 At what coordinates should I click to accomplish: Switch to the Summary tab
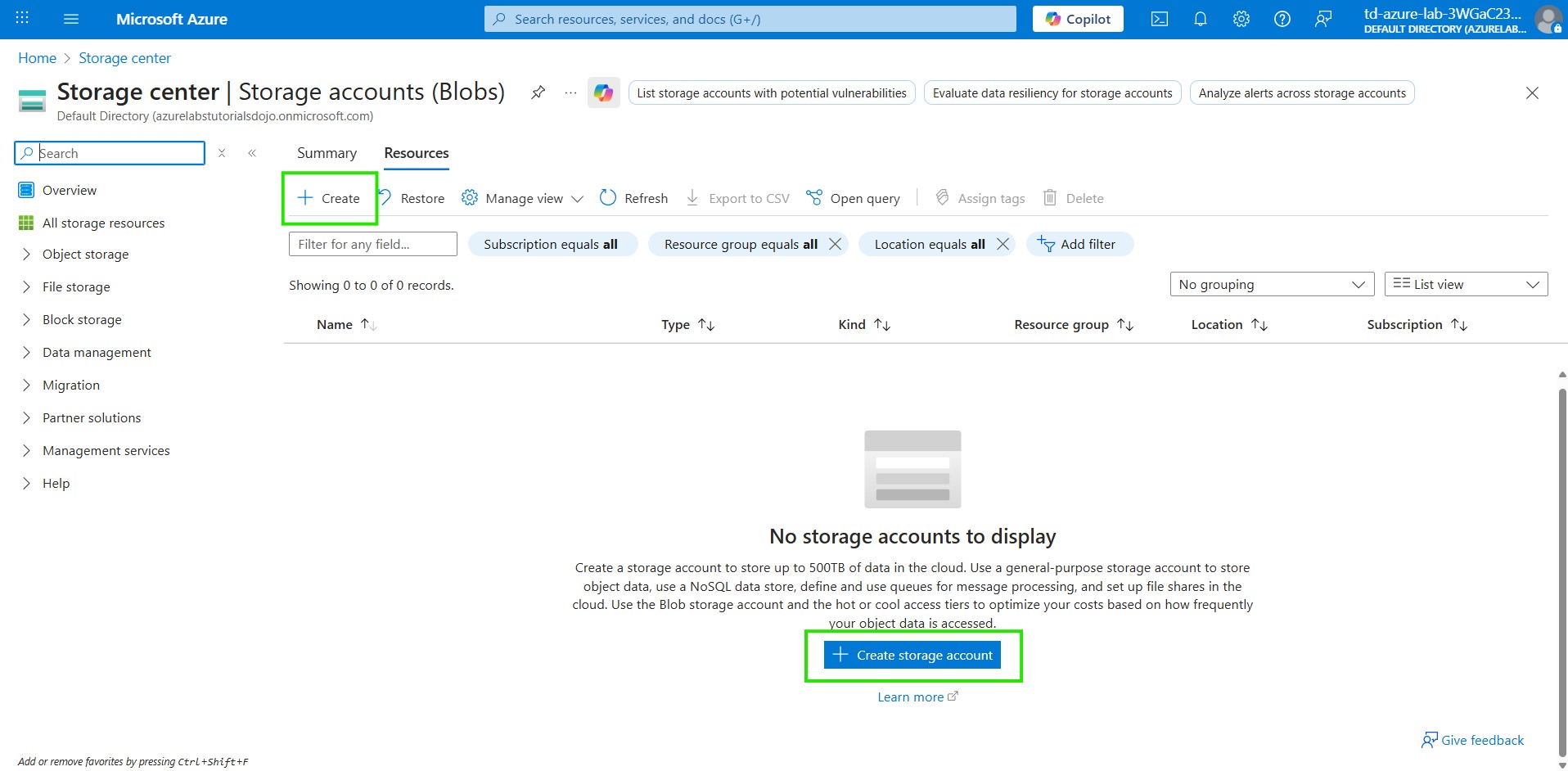pyautogui.click(x=327, y=153)
